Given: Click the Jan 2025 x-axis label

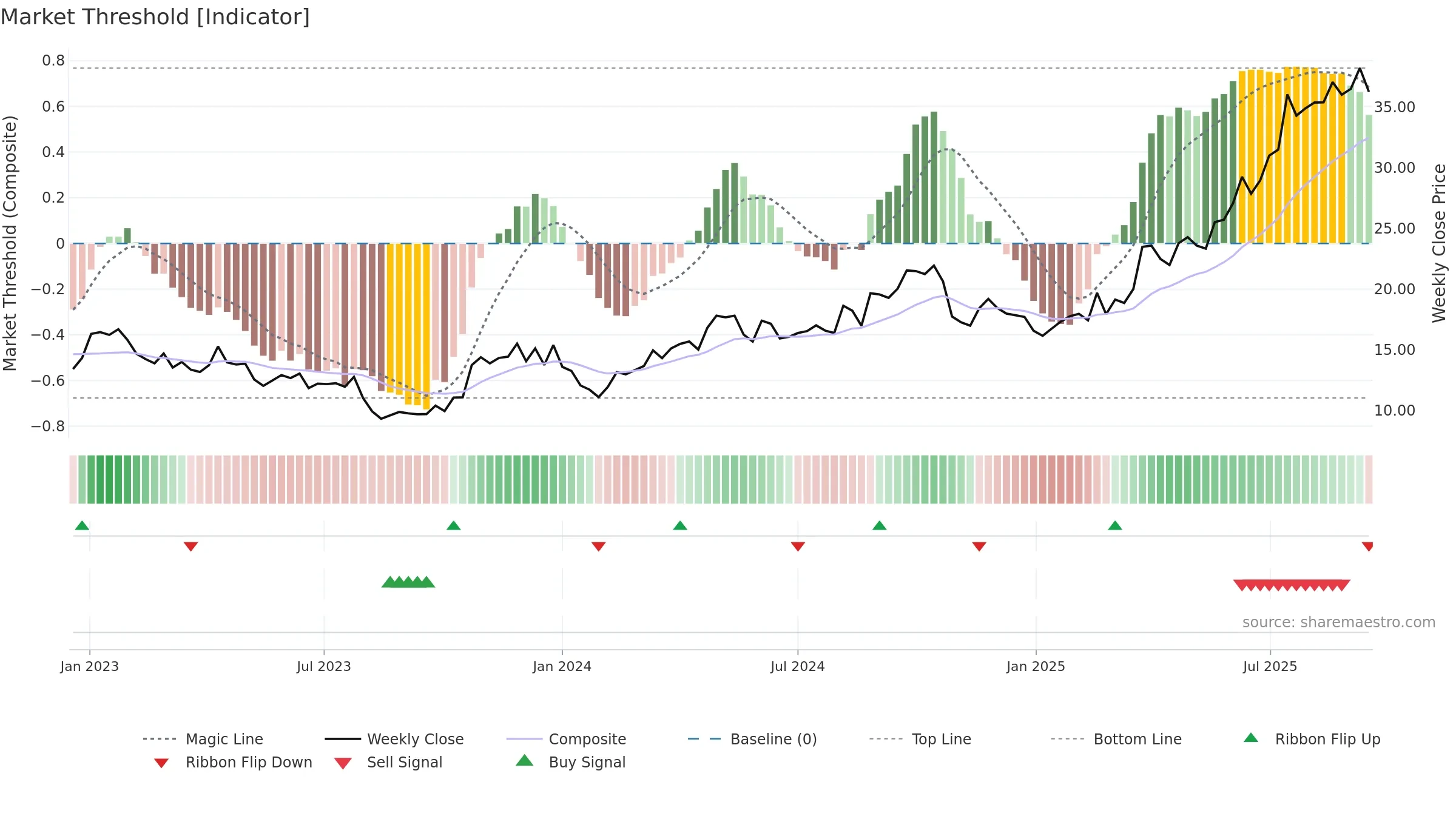Looking at the screenshot, I should [x=1036, y=666].
